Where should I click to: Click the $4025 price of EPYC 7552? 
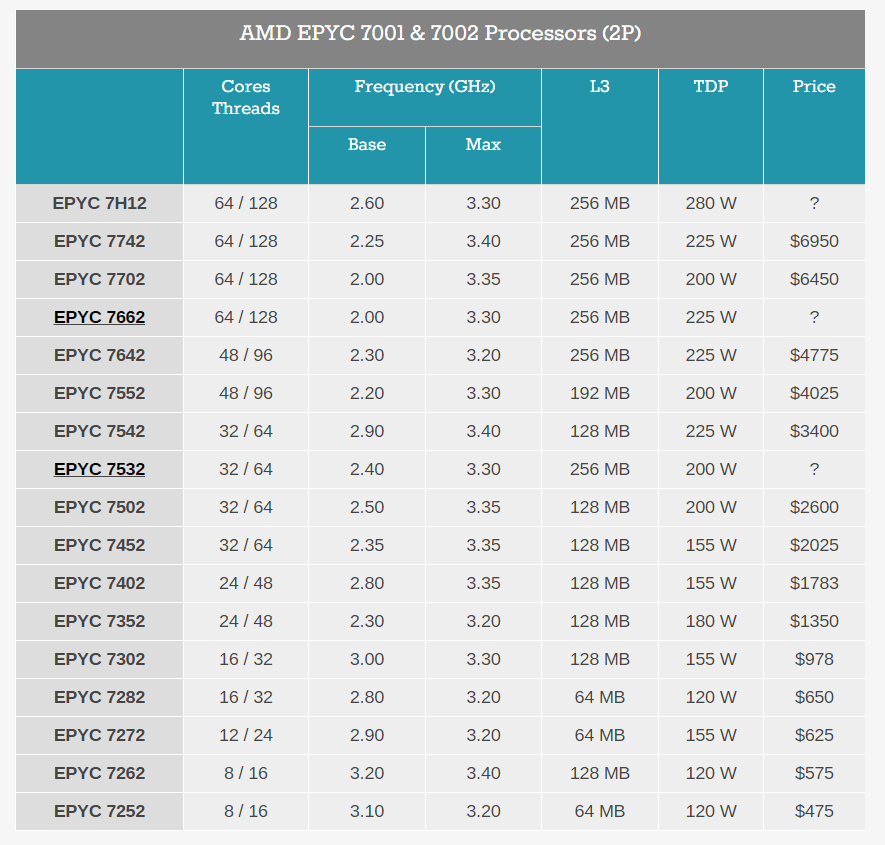point(814,393)
